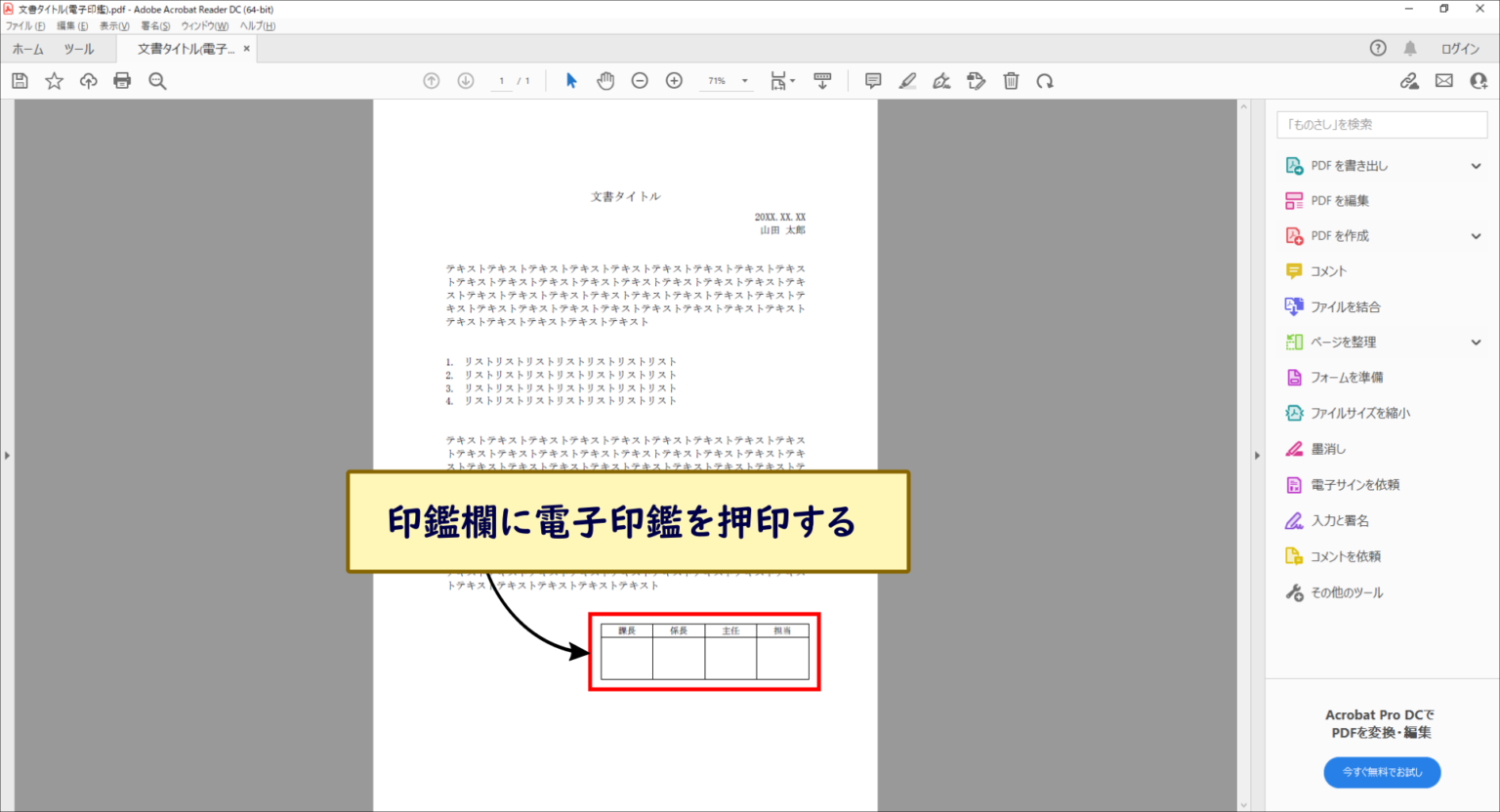The height and width of the screenshot is (812, 1500).
Task: Select the Hand pan tool
Action: (605, 81)
